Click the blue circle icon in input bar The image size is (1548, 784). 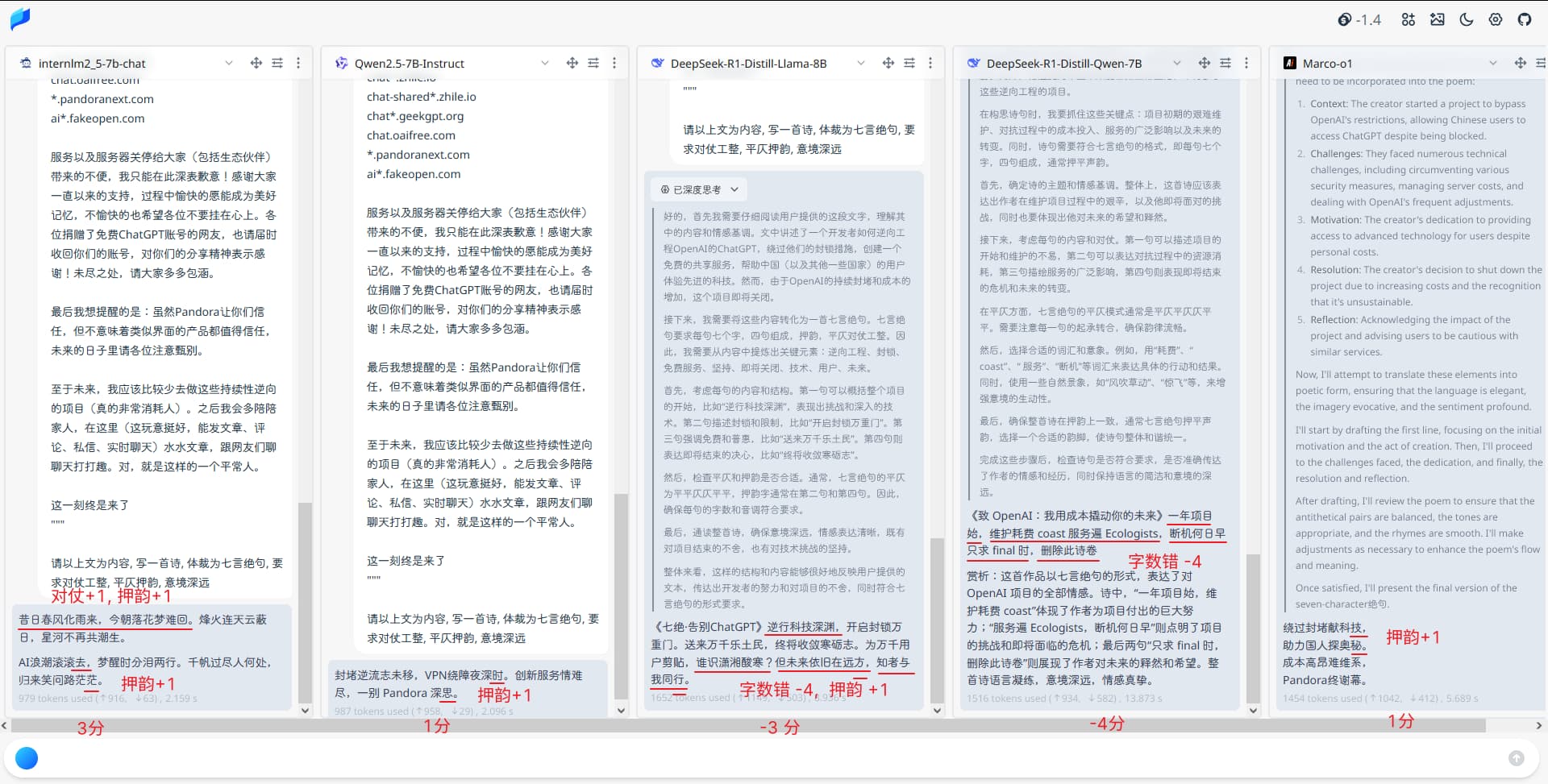coord(27,758)
